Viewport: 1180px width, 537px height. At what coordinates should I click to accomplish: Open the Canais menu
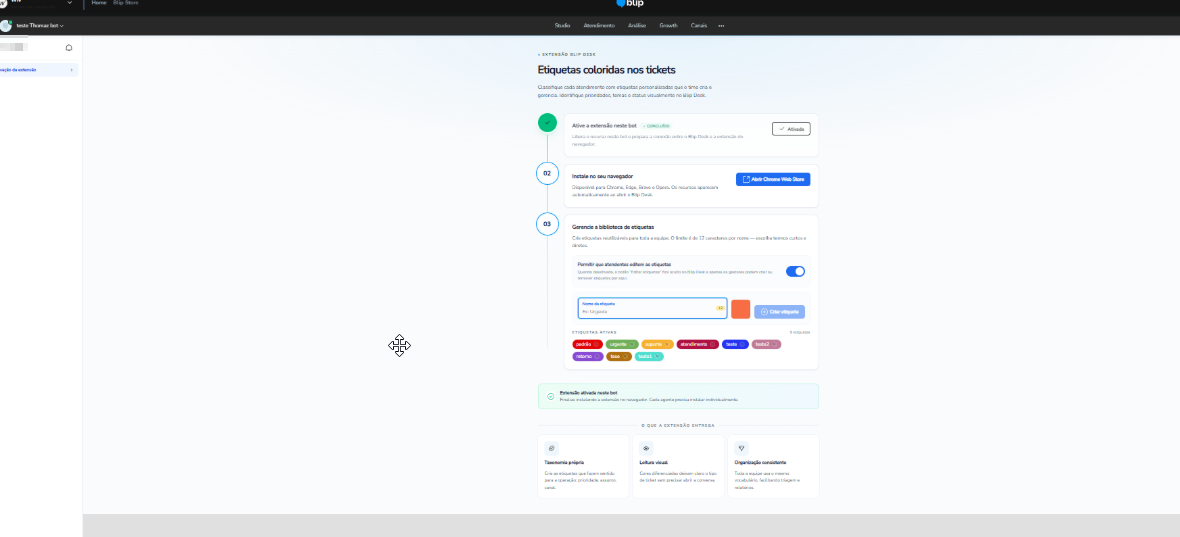tap(699, 26)
